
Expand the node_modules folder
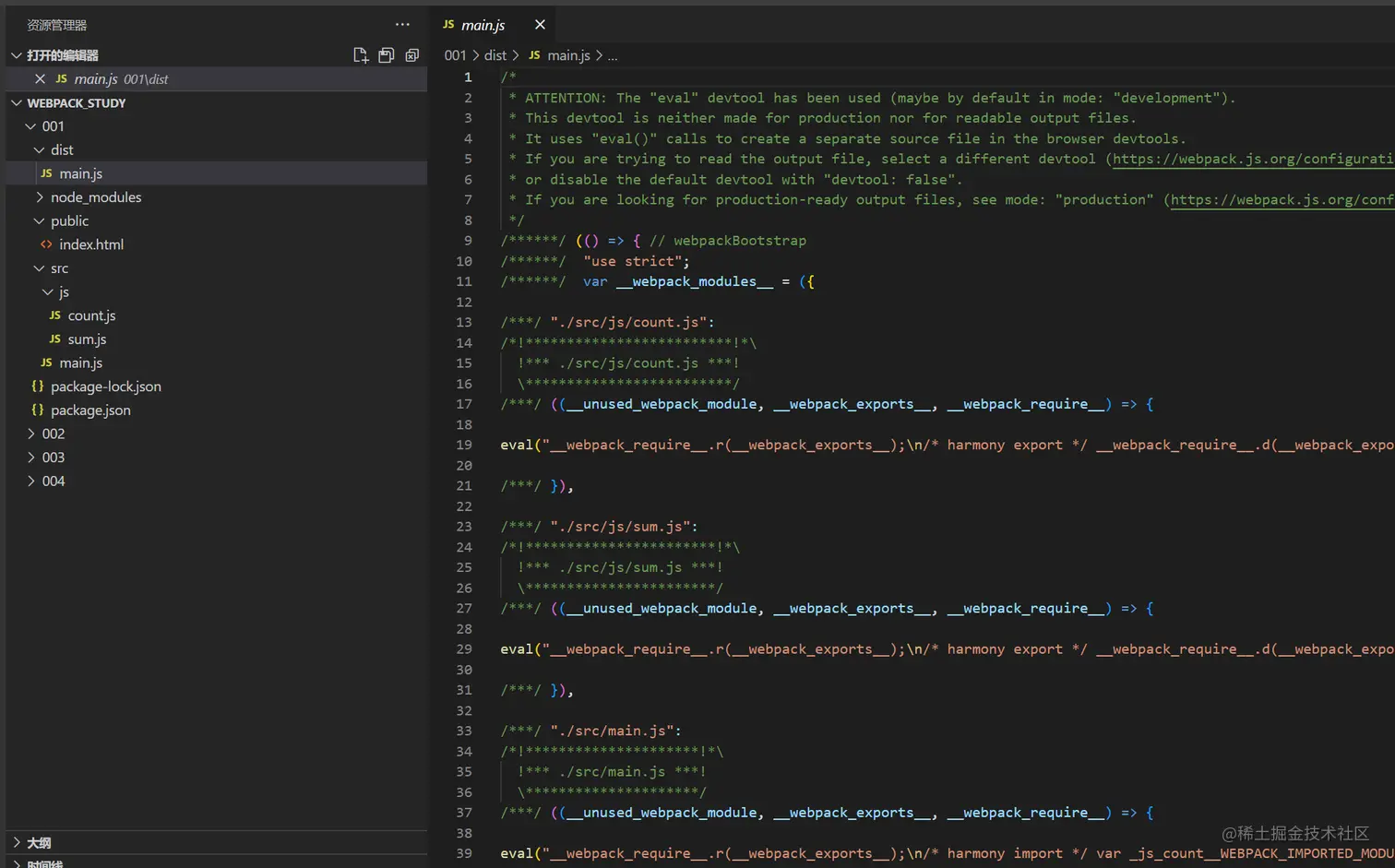pyautogui.click(x=95, y=197)
